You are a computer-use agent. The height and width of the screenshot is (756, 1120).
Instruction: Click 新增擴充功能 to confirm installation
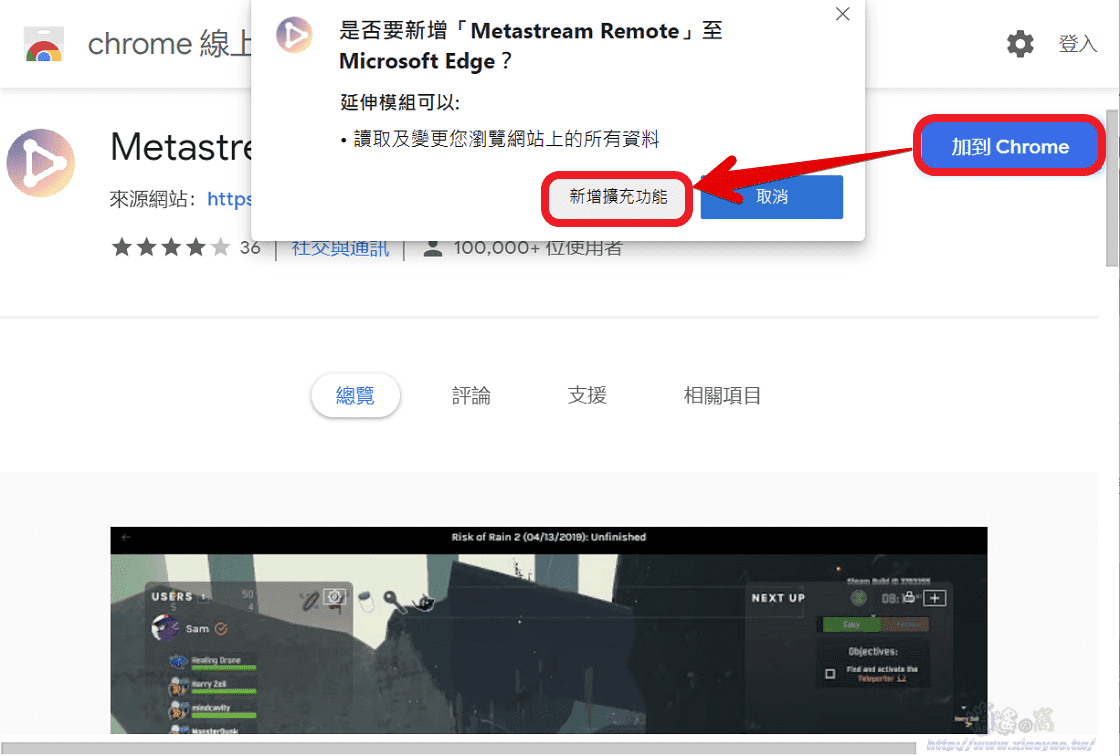coord(616,198)
